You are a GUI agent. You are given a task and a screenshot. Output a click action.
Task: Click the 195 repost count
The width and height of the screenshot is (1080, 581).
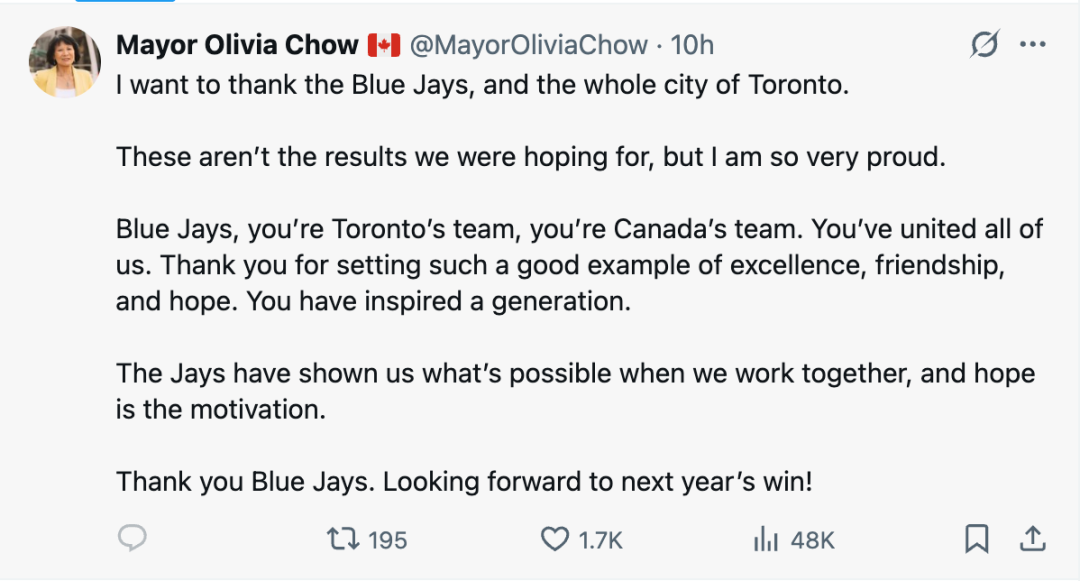387,540
